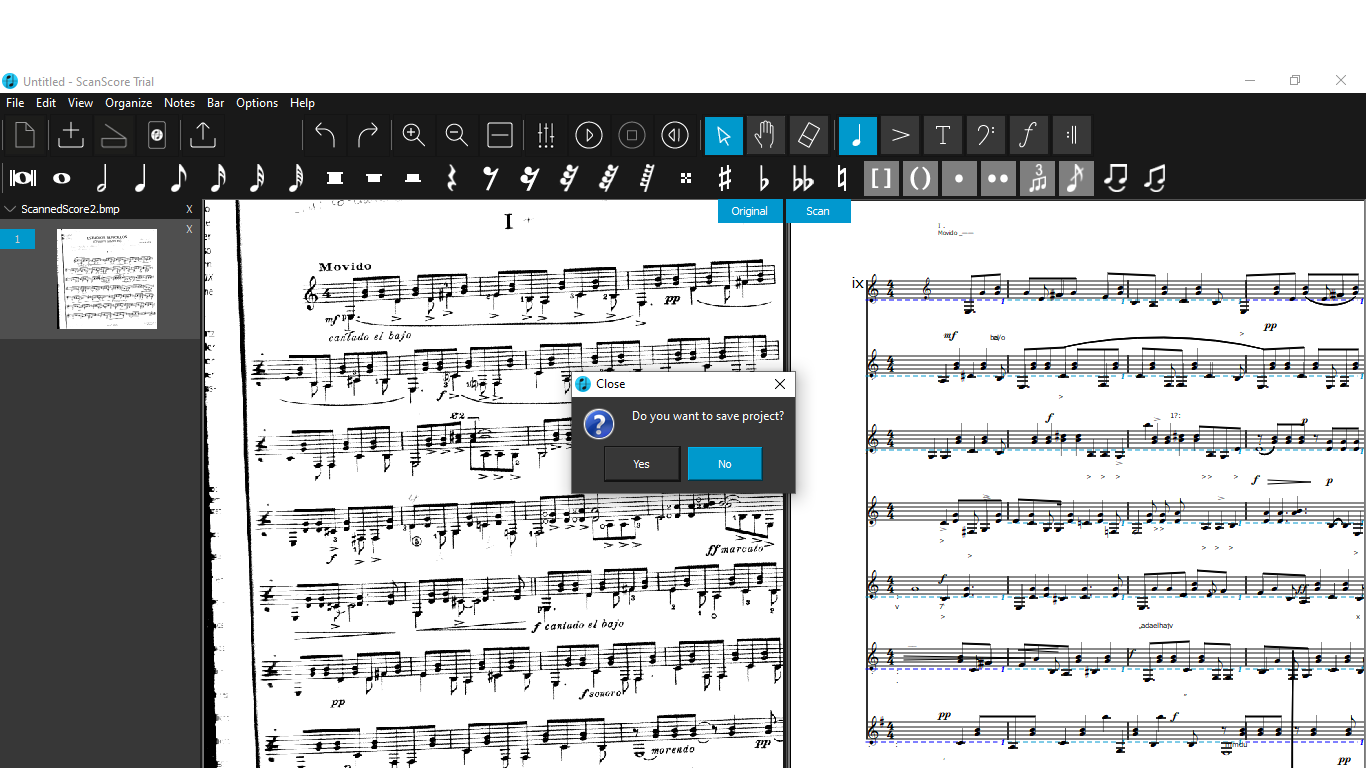Image resolution: width=1366 pixels, height=768 pixels.
Task: Open the File menu
Action: point(15,103)
